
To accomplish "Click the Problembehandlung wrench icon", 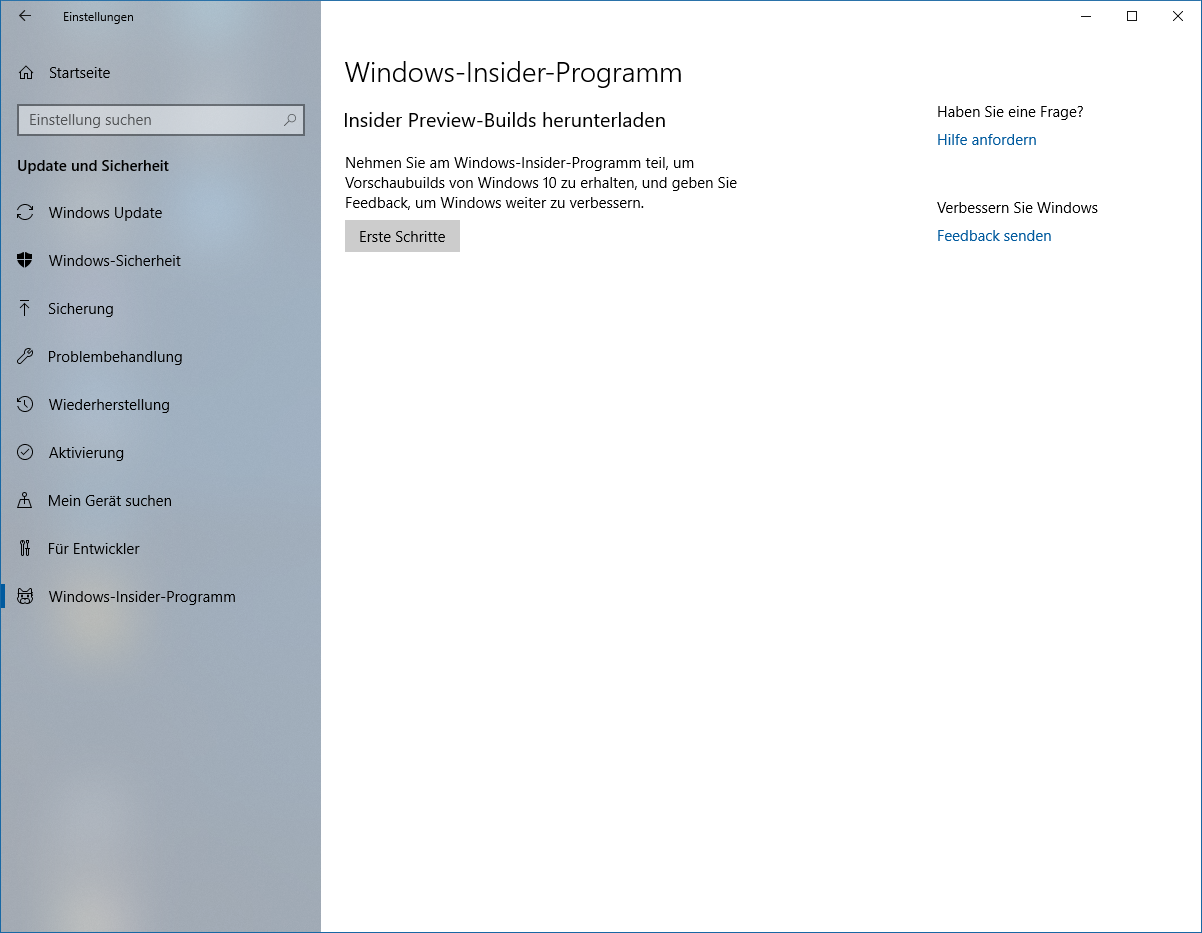I will pos(26,357).
